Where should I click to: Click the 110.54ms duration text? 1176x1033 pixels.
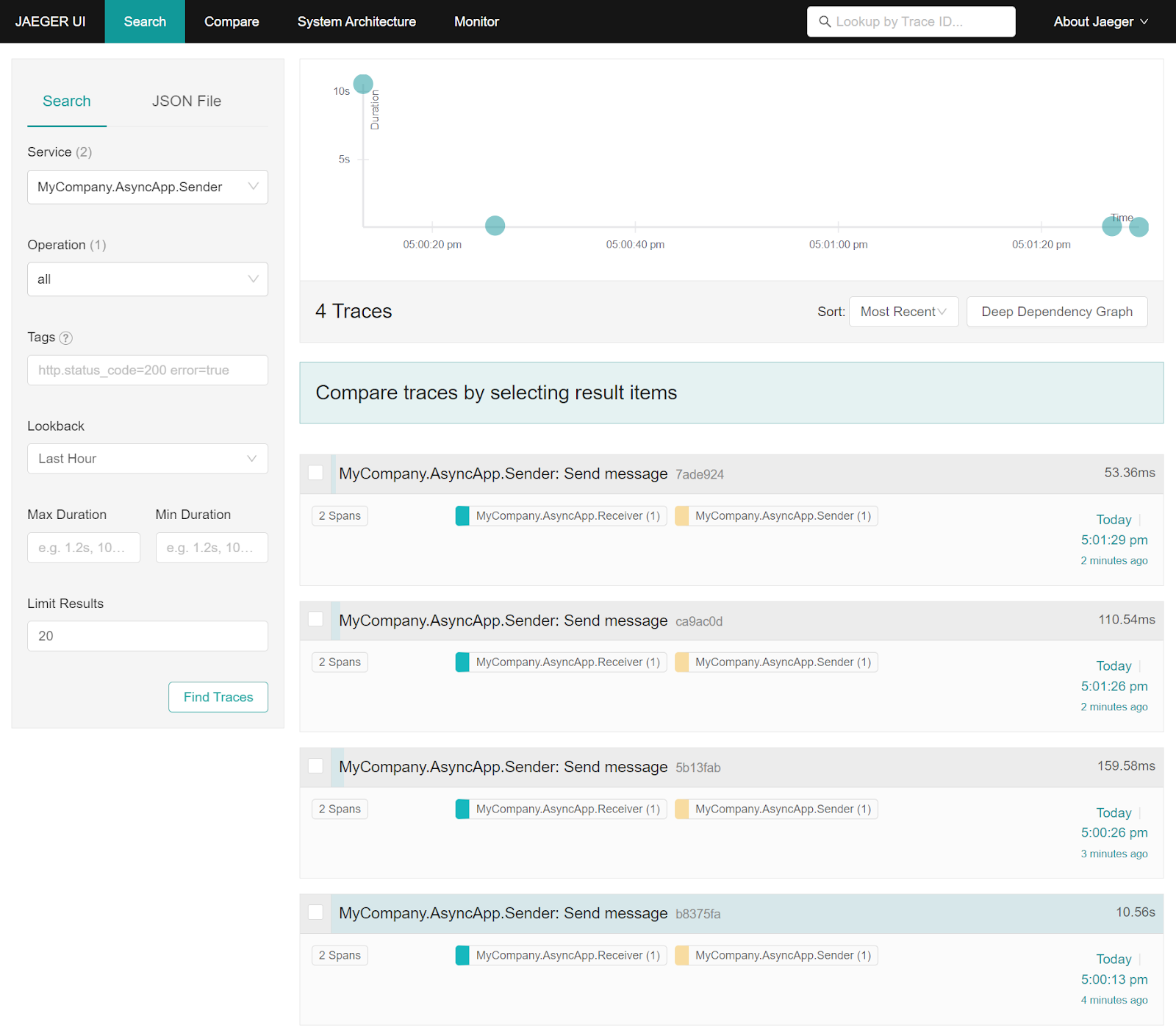point(1127,620)
